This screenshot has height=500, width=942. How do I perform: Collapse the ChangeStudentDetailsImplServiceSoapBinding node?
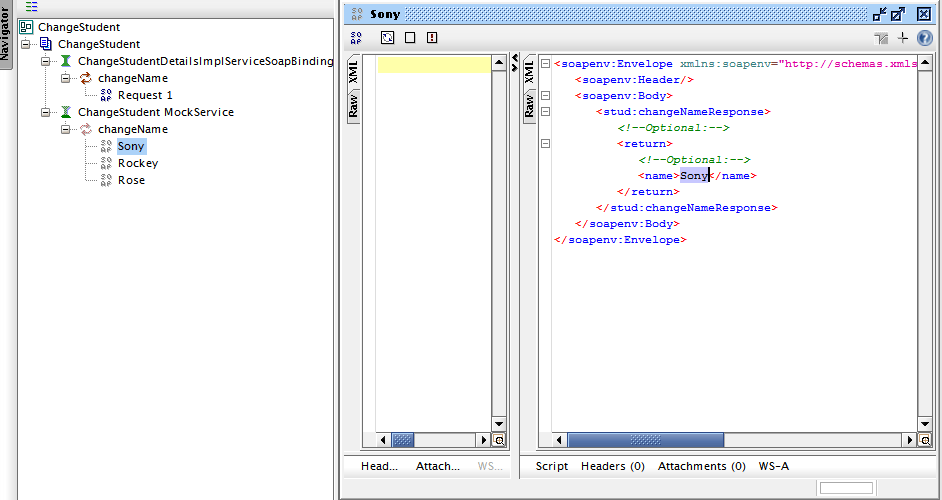pos(46,61)
